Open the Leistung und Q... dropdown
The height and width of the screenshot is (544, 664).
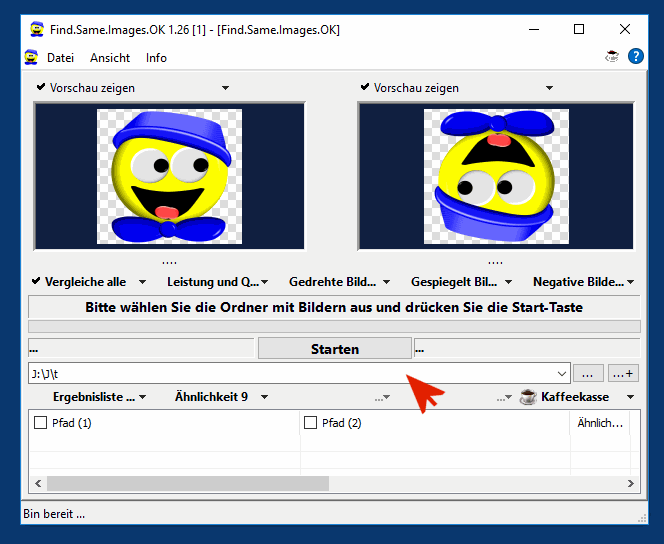point(217,282)
